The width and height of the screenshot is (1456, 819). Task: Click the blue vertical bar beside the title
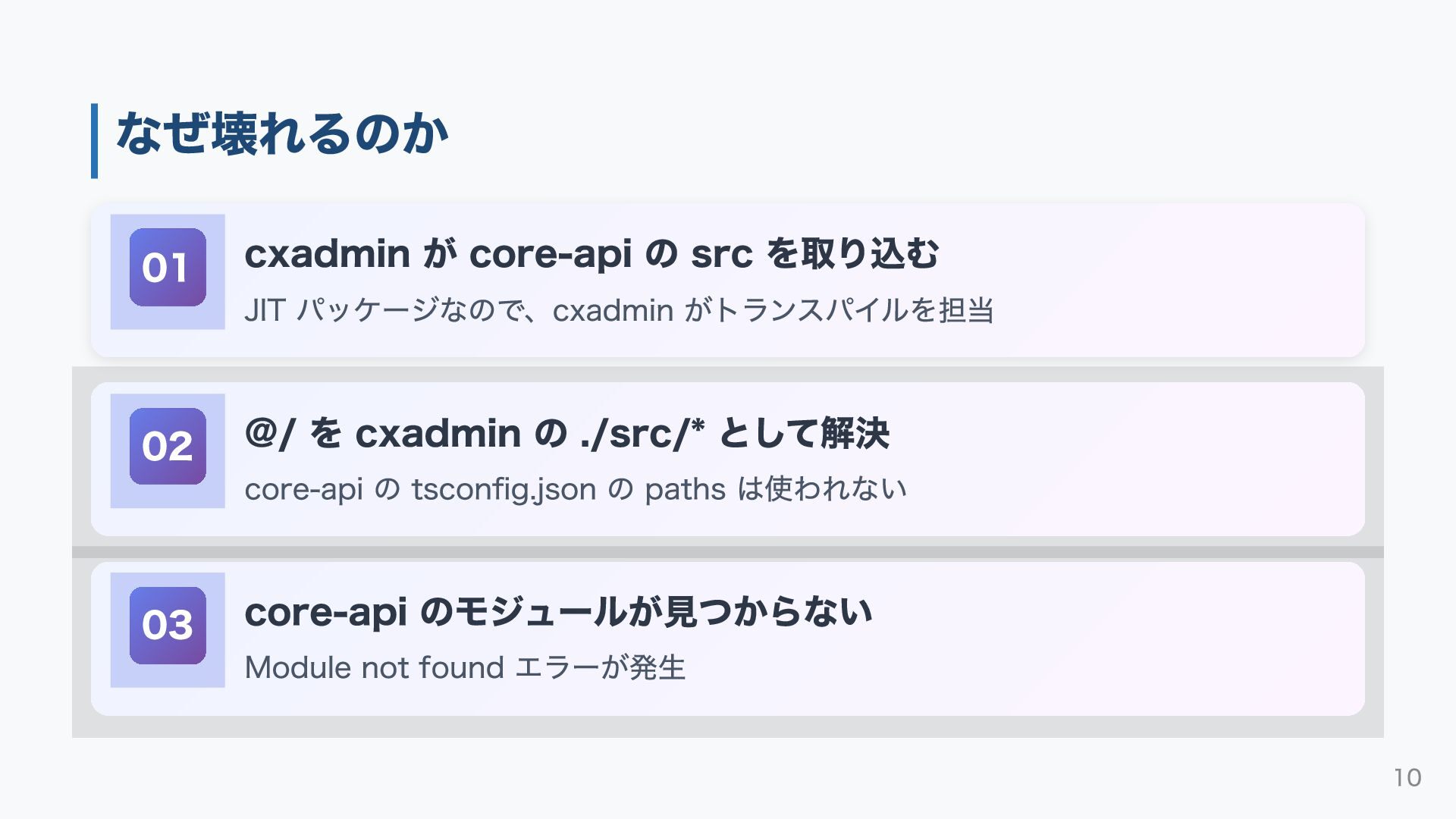click(94, 141)
